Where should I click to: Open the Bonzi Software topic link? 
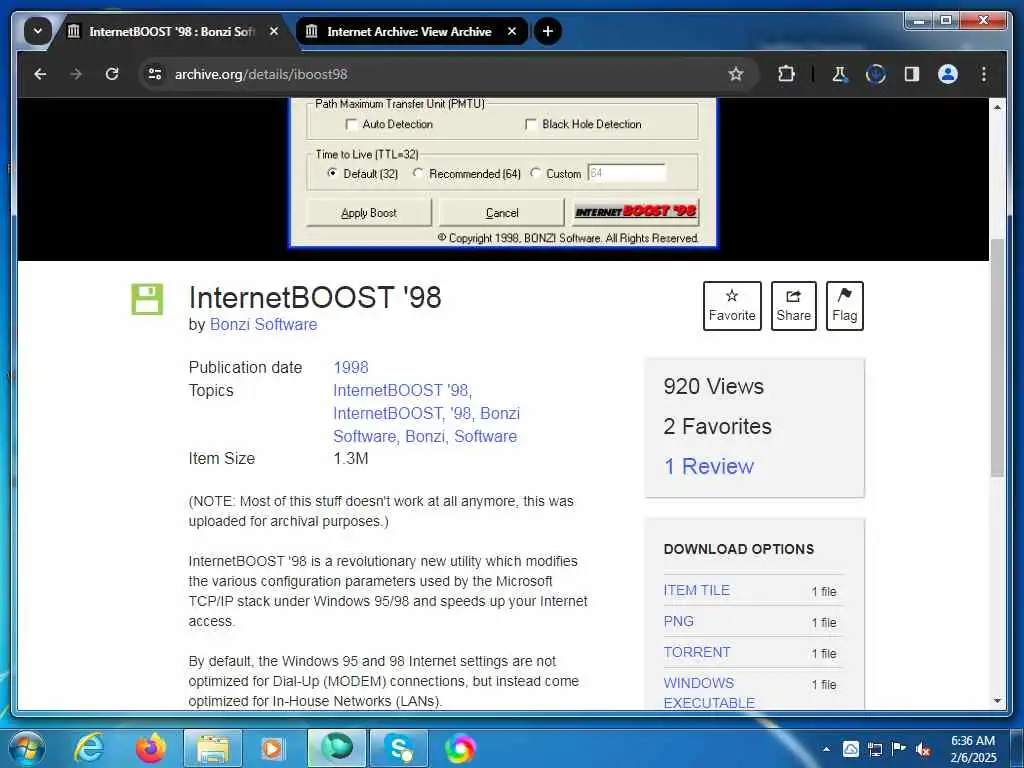pyautogui.click(x=426, y=424)
